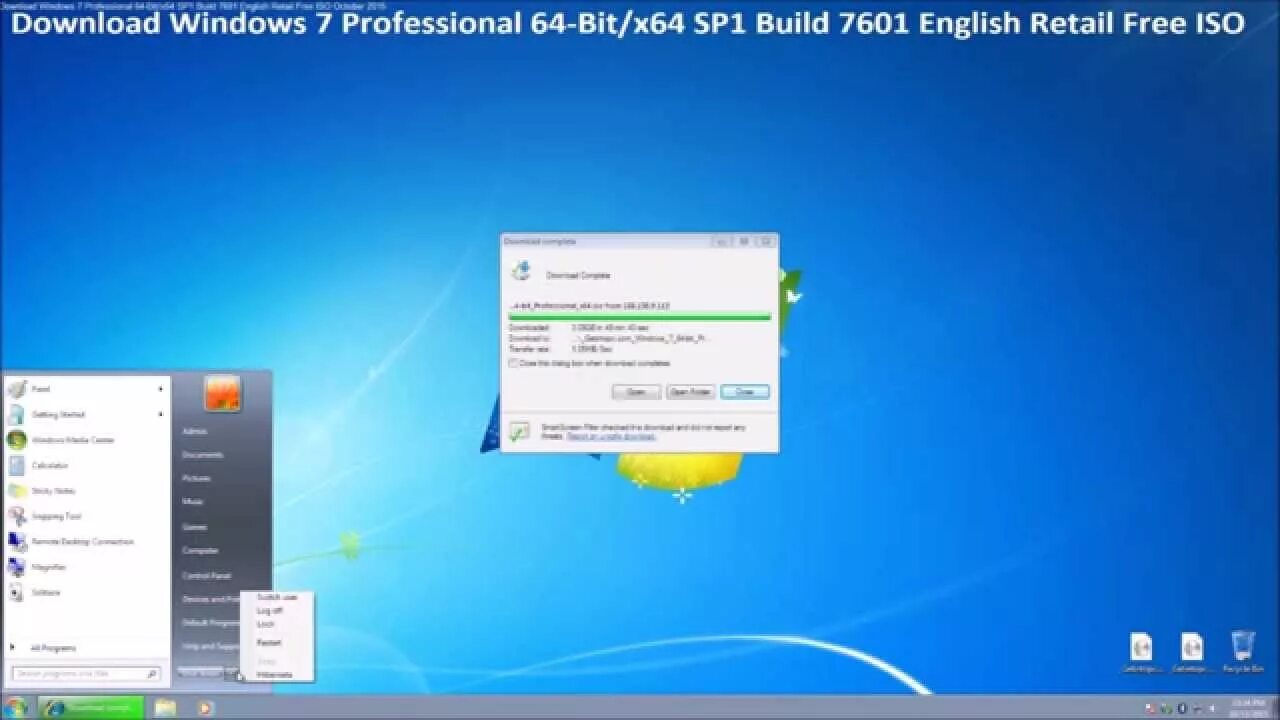
Task: Follow the 'Report an unsafe download' link
Action: click(x=611, y=437)
